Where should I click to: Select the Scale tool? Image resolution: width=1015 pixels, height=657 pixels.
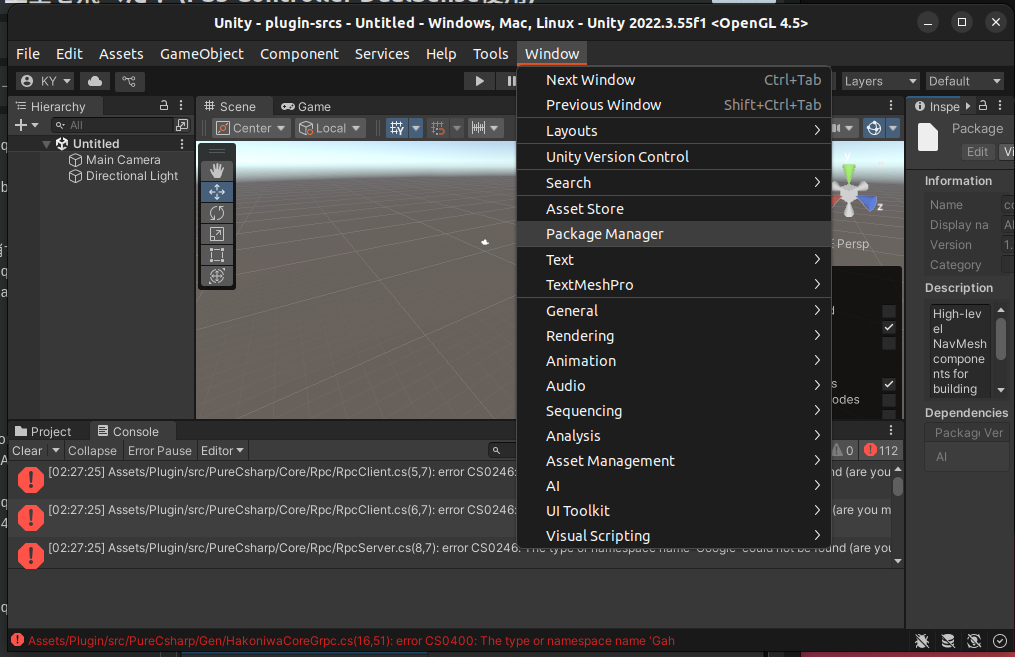click(x=217, y=234)
